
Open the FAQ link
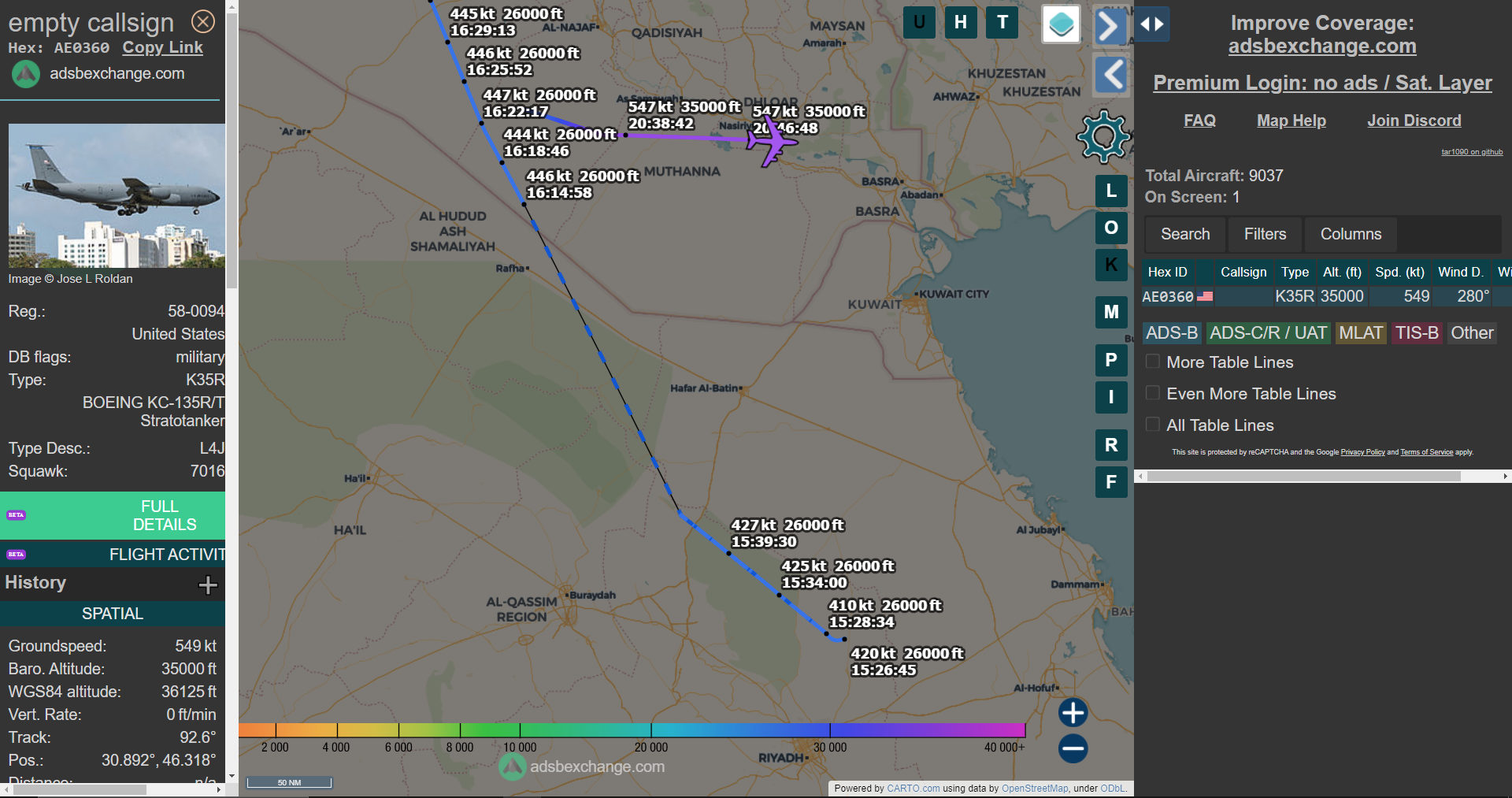tap(1199, 121)
